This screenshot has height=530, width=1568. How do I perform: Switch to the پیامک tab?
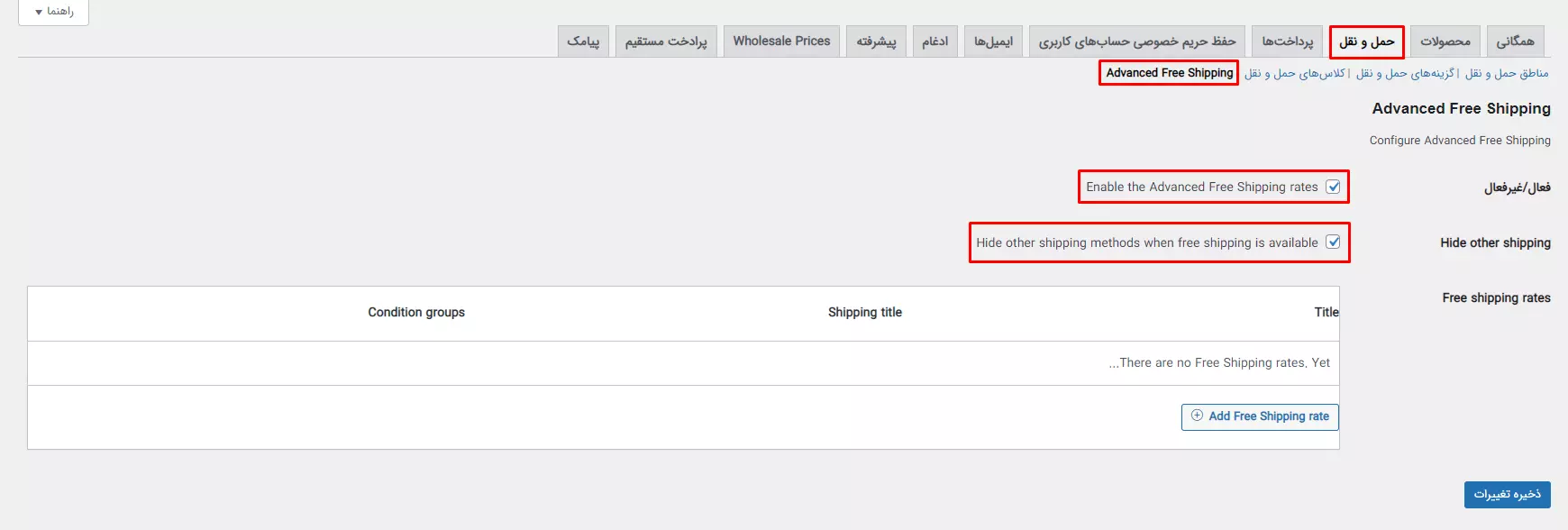[583, 41]
